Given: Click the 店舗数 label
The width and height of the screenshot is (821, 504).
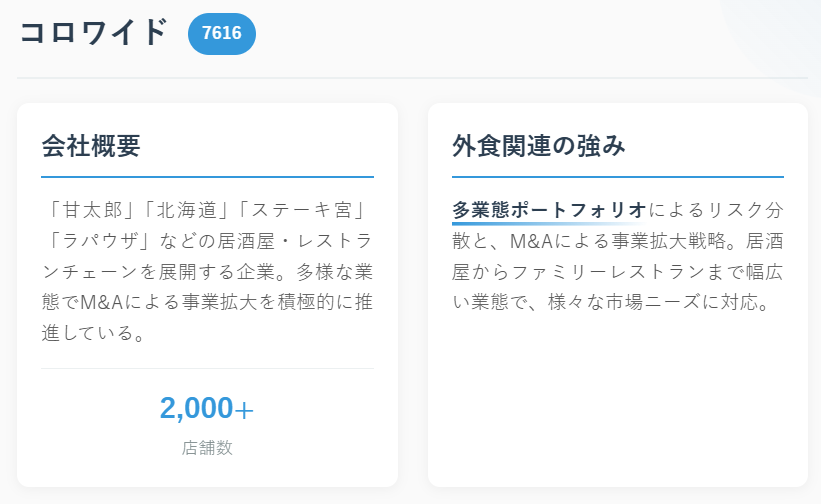Looking at the screenshot, I should pos(207,447).
